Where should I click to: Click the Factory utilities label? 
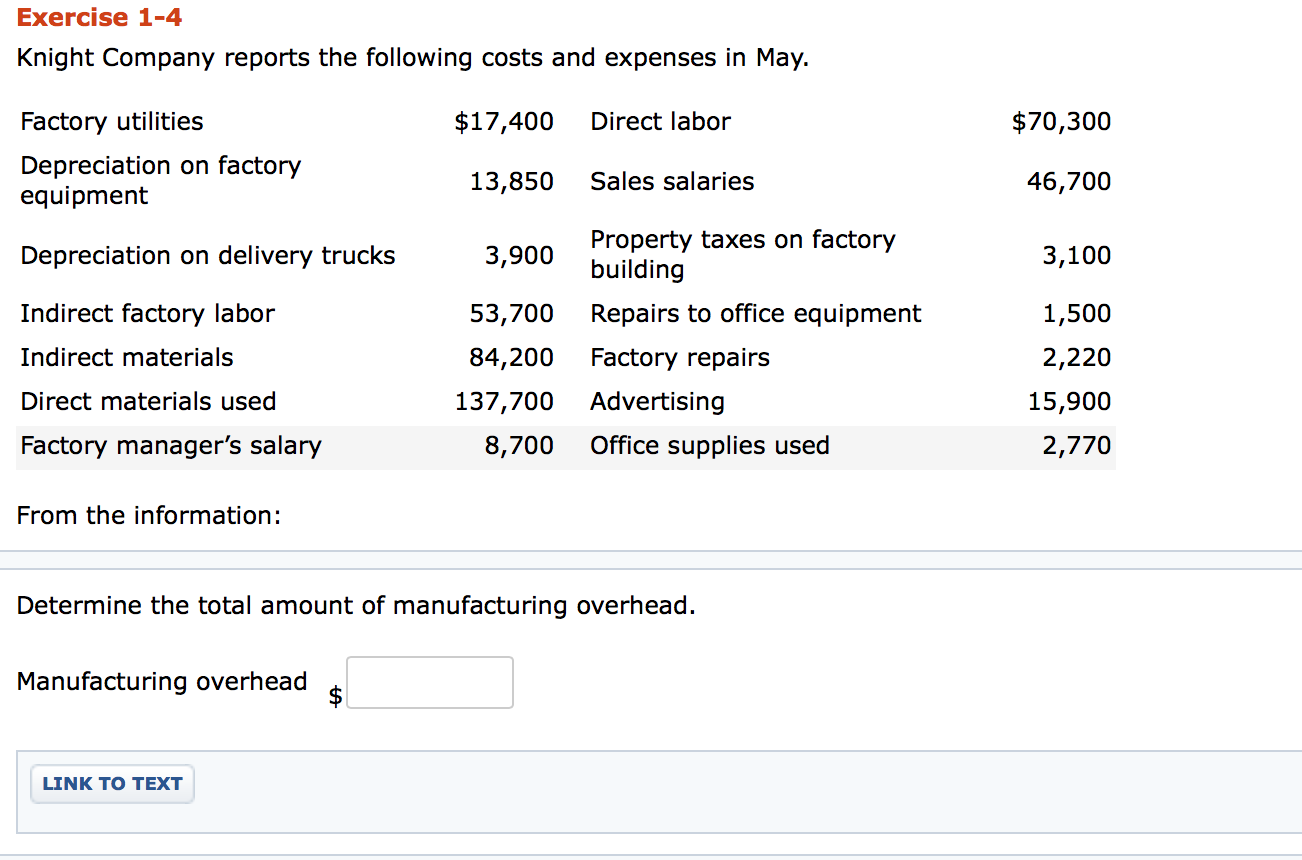(111, 121)
